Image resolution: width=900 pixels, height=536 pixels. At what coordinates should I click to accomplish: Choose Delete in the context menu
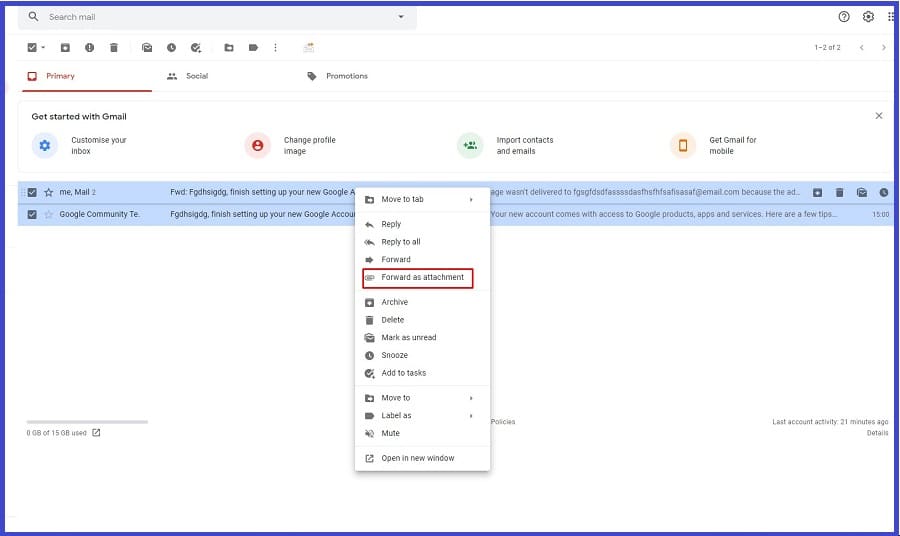tap(422, 320)
